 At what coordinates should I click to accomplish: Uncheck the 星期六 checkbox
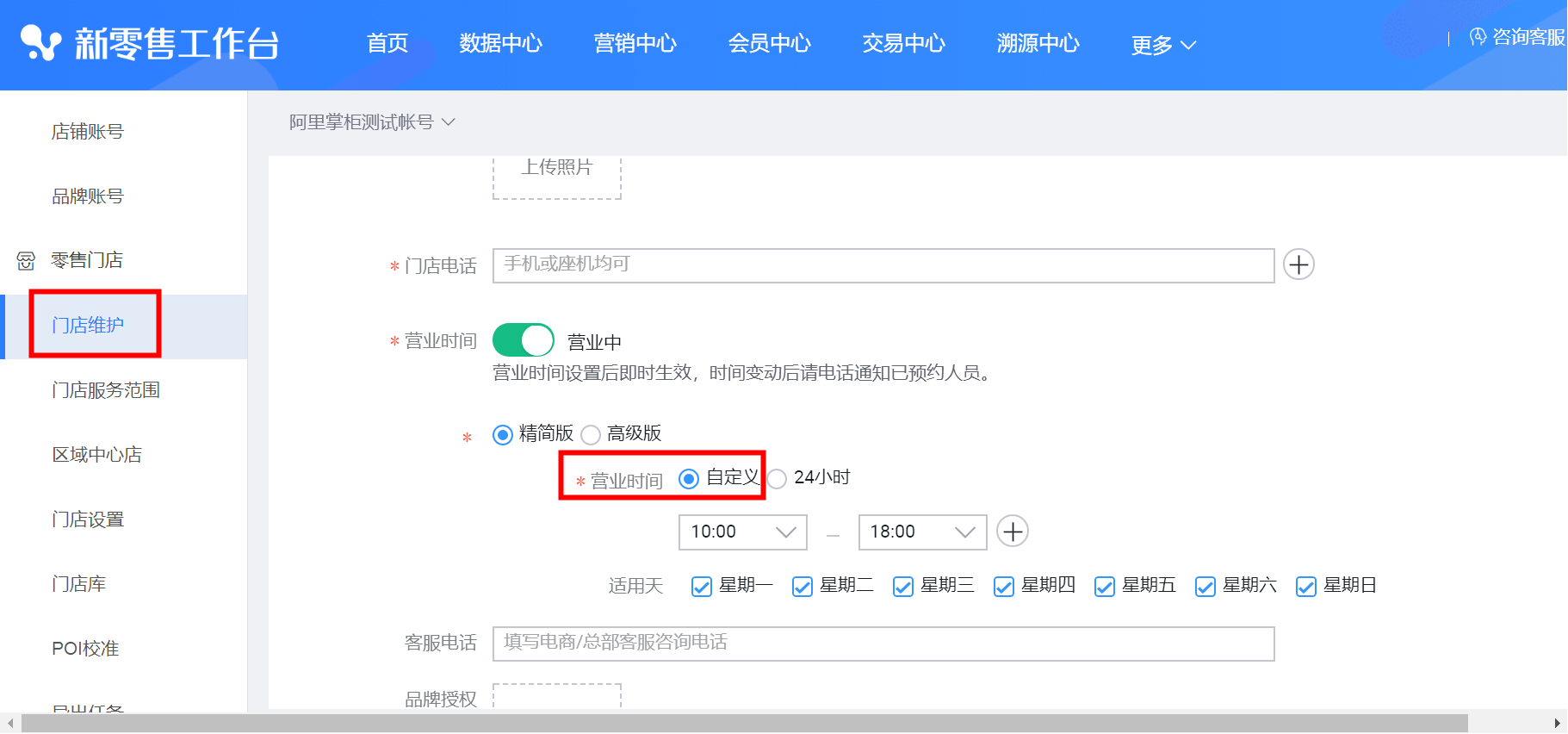1205,587
